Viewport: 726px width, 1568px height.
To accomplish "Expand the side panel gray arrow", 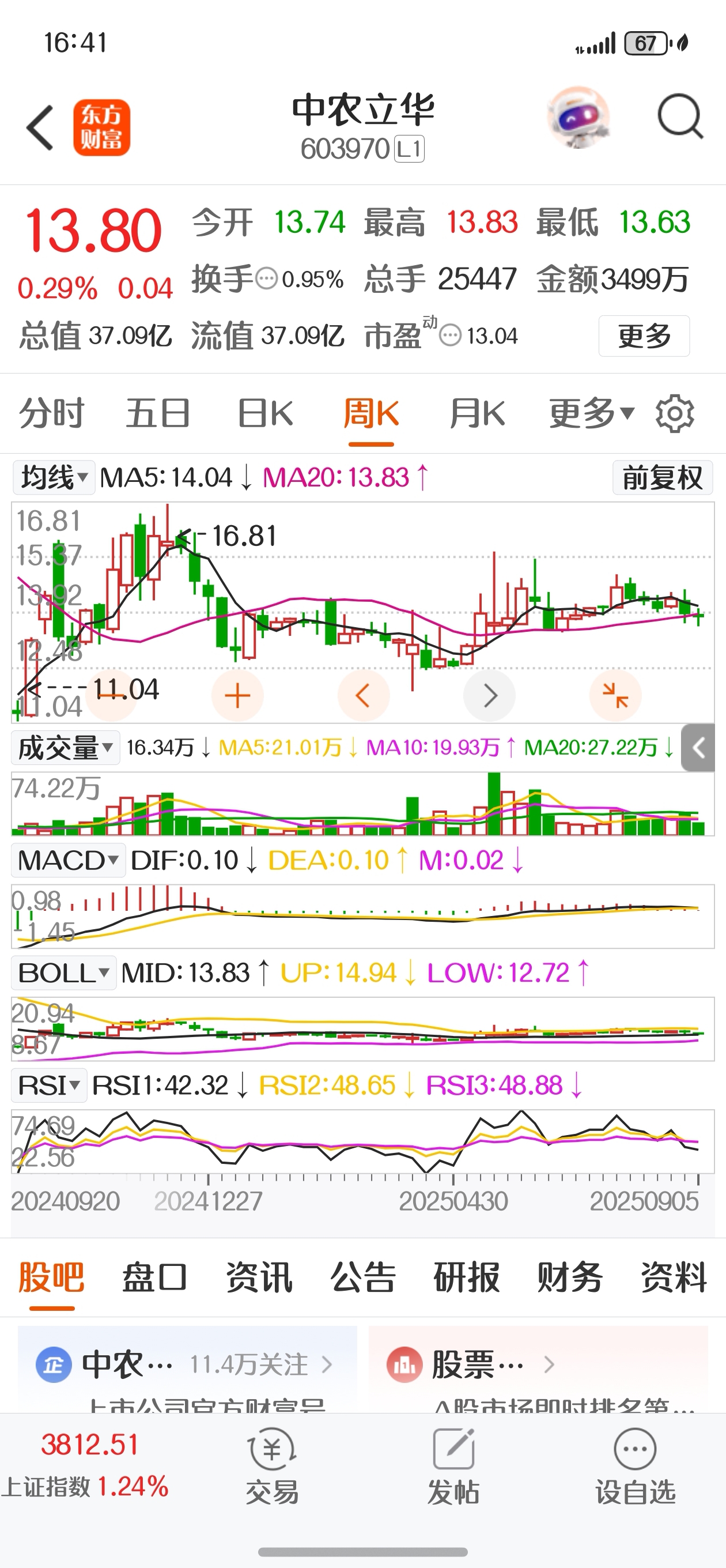I will tap(698, 748).
